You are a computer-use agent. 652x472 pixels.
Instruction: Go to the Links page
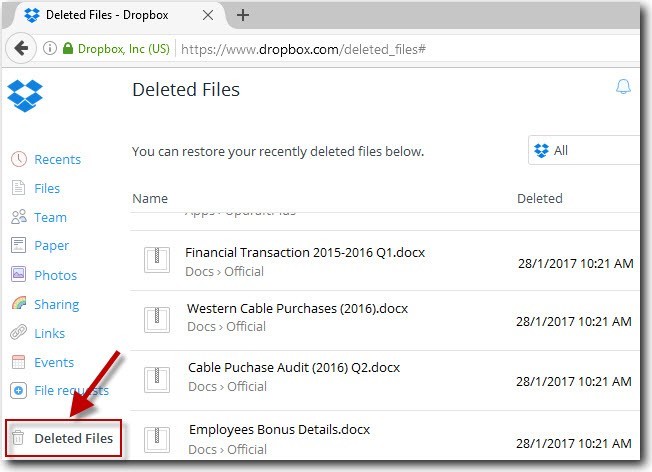[49, 334]
